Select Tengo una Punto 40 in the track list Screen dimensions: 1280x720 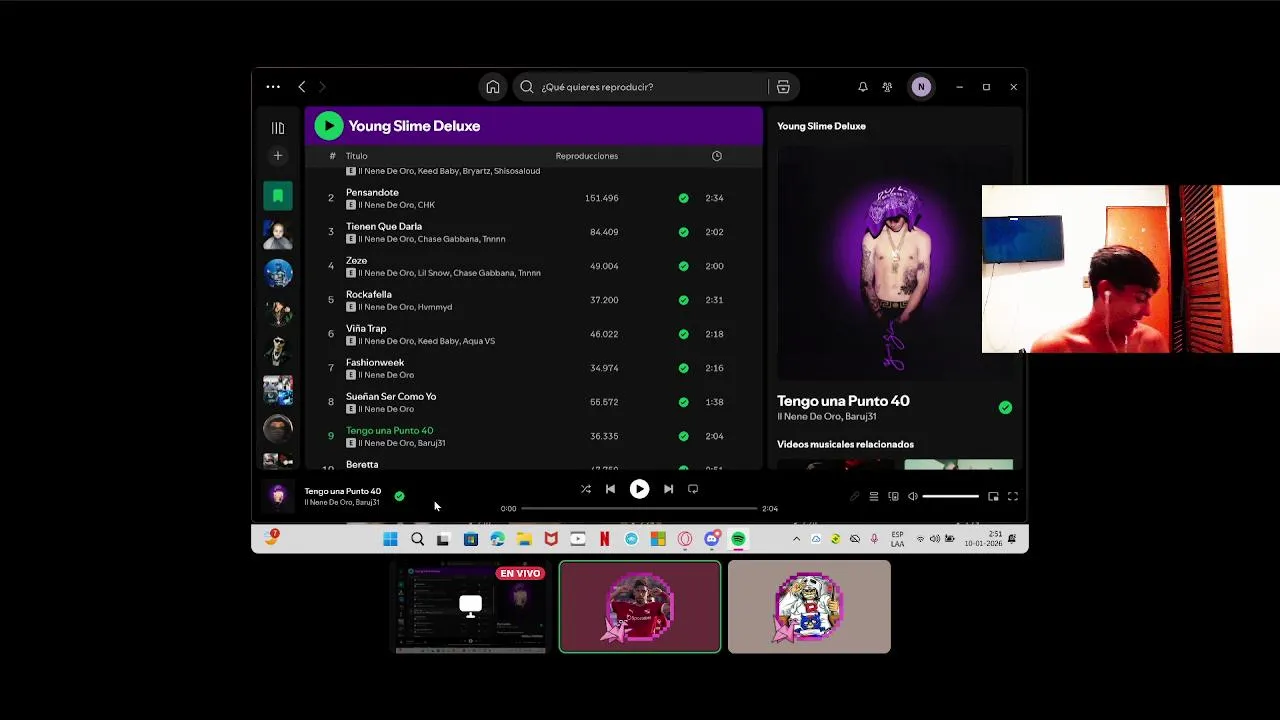(x=390, y=430)
